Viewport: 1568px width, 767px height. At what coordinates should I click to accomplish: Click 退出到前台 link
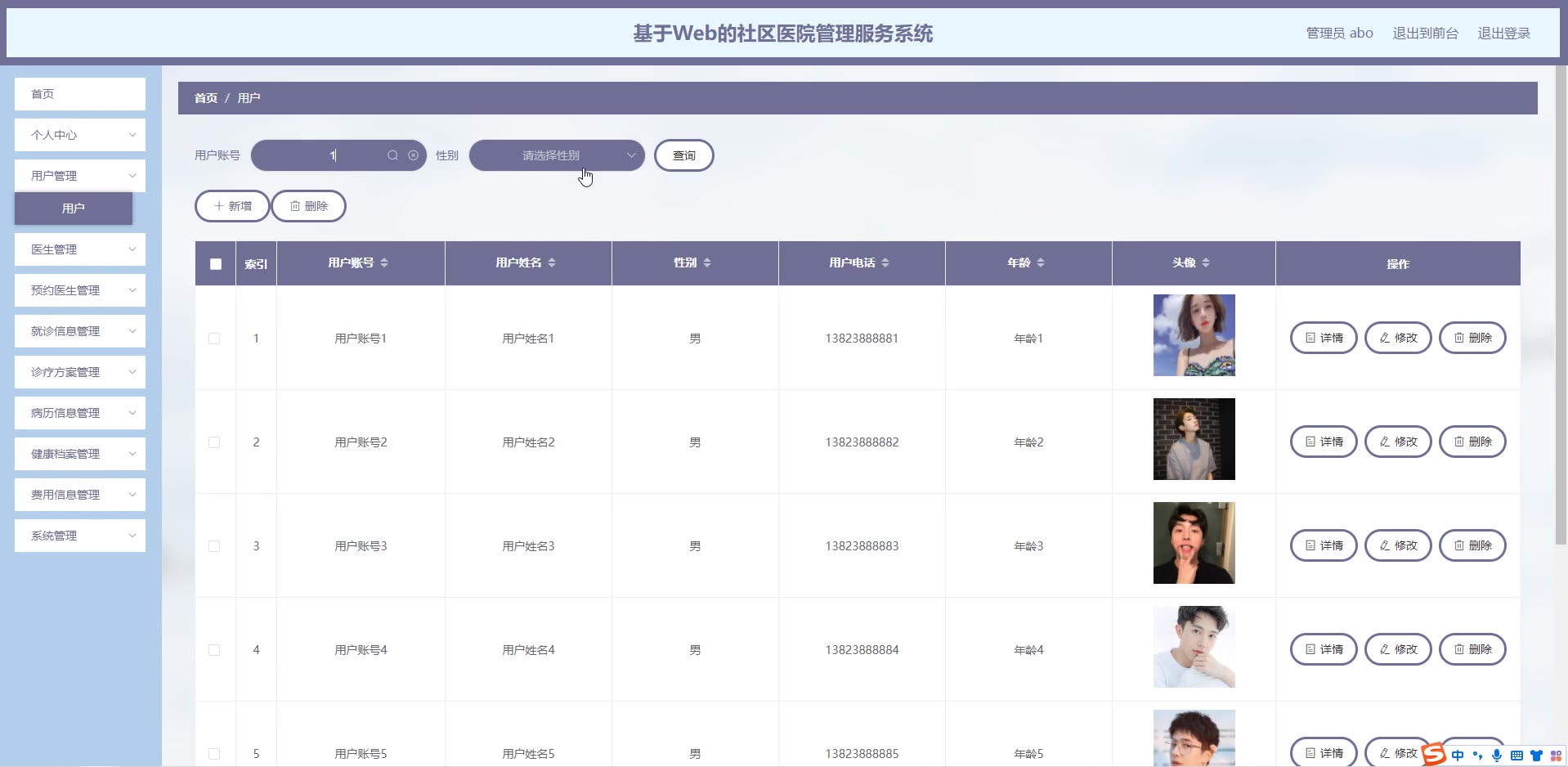tap(1426, 34)
